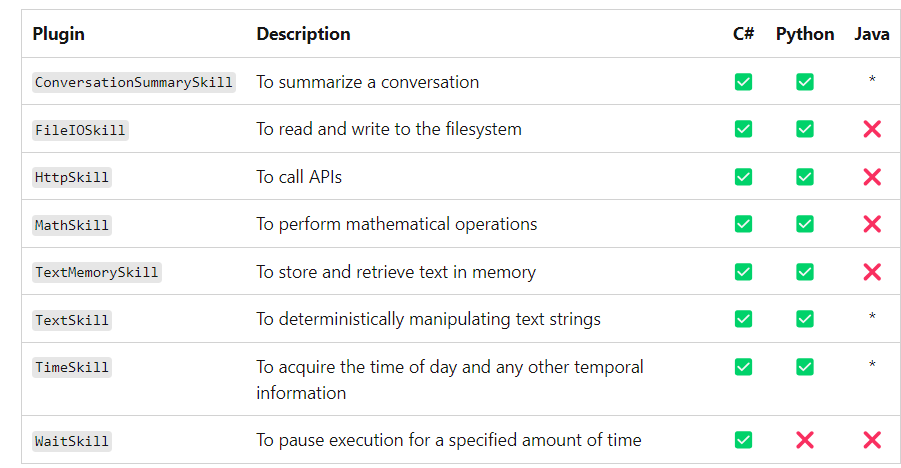
Task: Click the Python column header
Action: 804,34
